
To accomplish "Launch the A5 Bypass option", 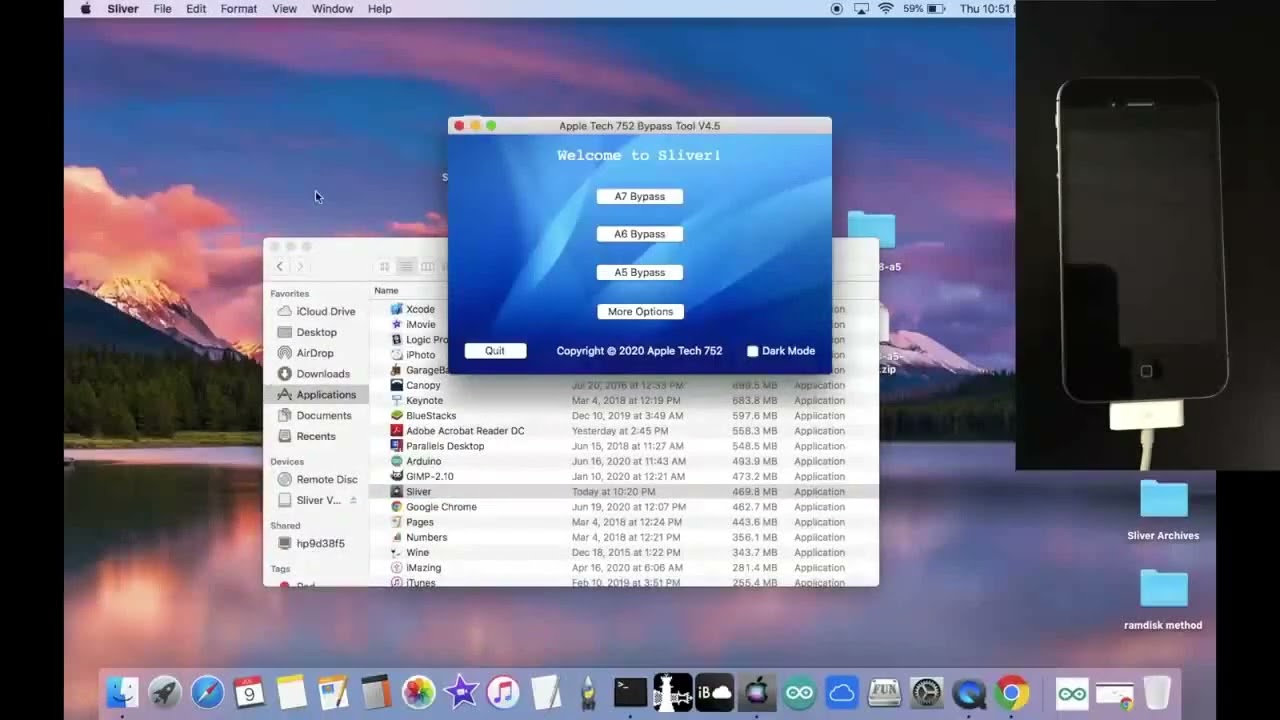I will tap(640, 272).
